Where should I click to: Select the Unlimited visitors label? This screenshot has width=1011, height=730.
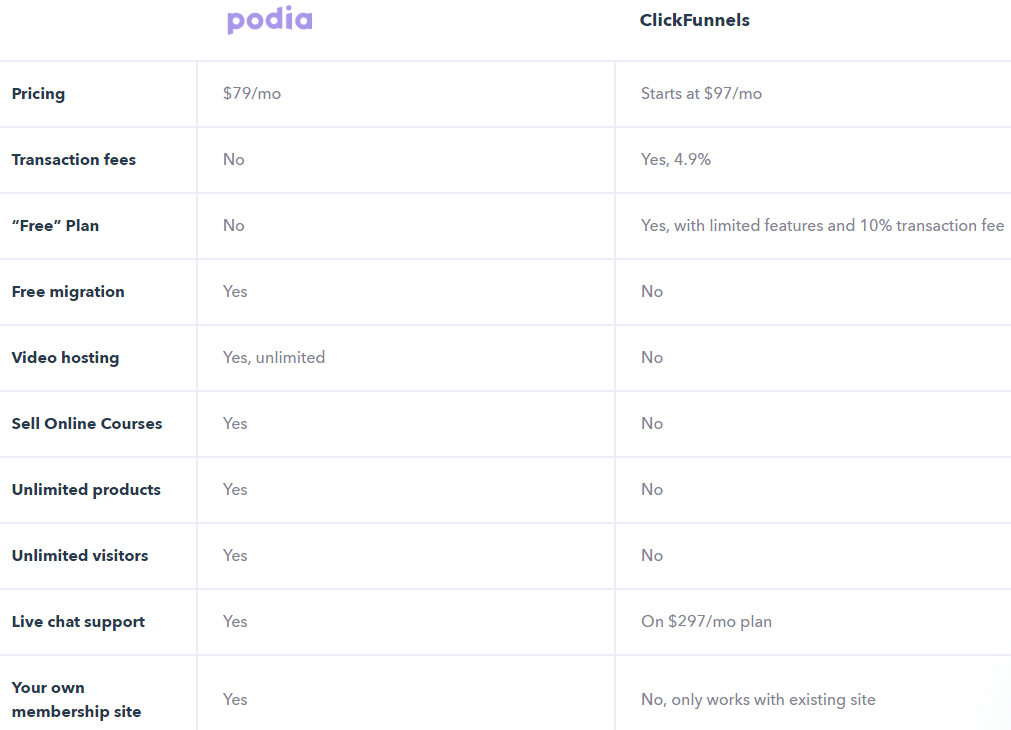tap(80, 555)
